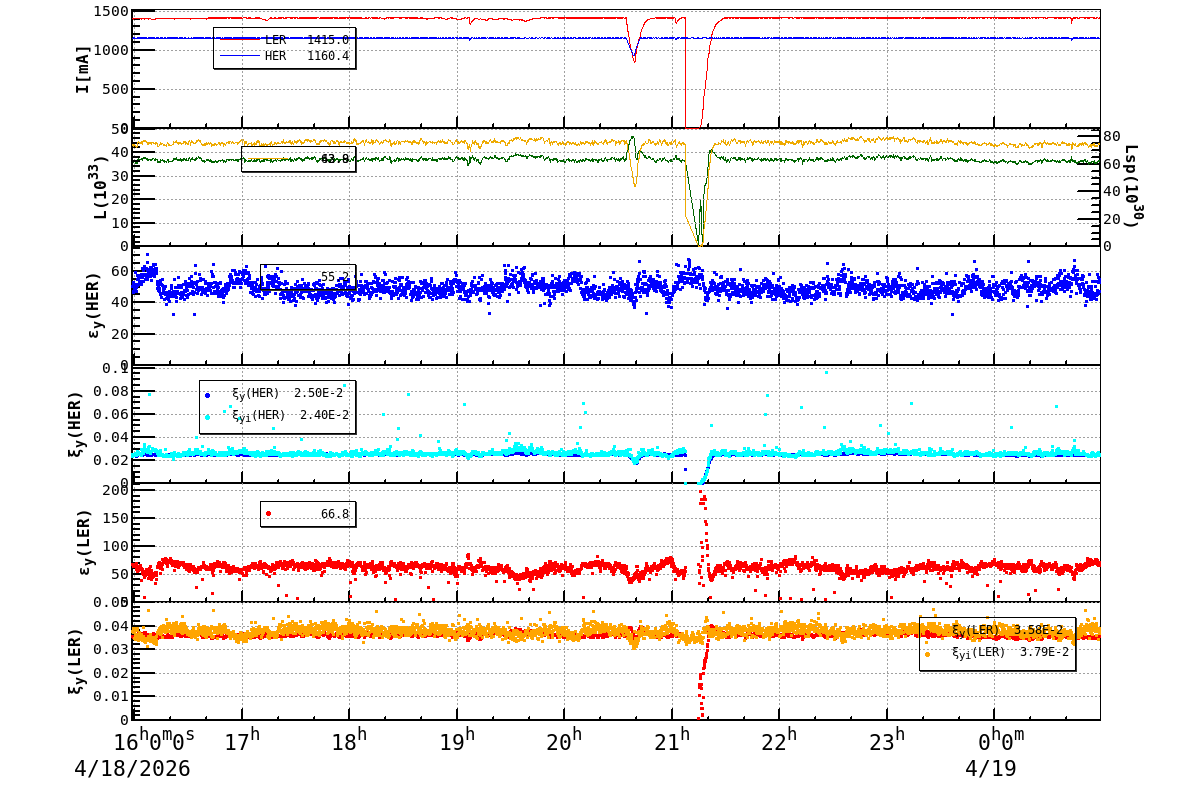This screenshot has width=1200, height=798.
Task: Click the 23h time tick label
Action: (x=887, y=740)
